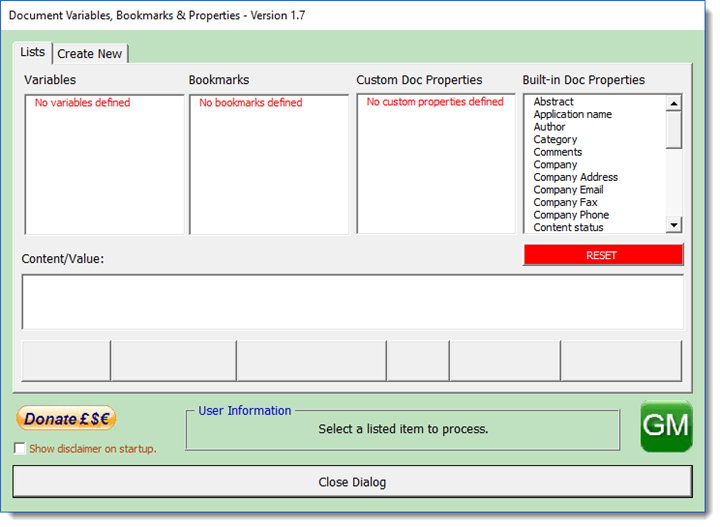The image size is (720, 527).
Task: Switch to the Lists tab
Action: click(x=32, y=52)
